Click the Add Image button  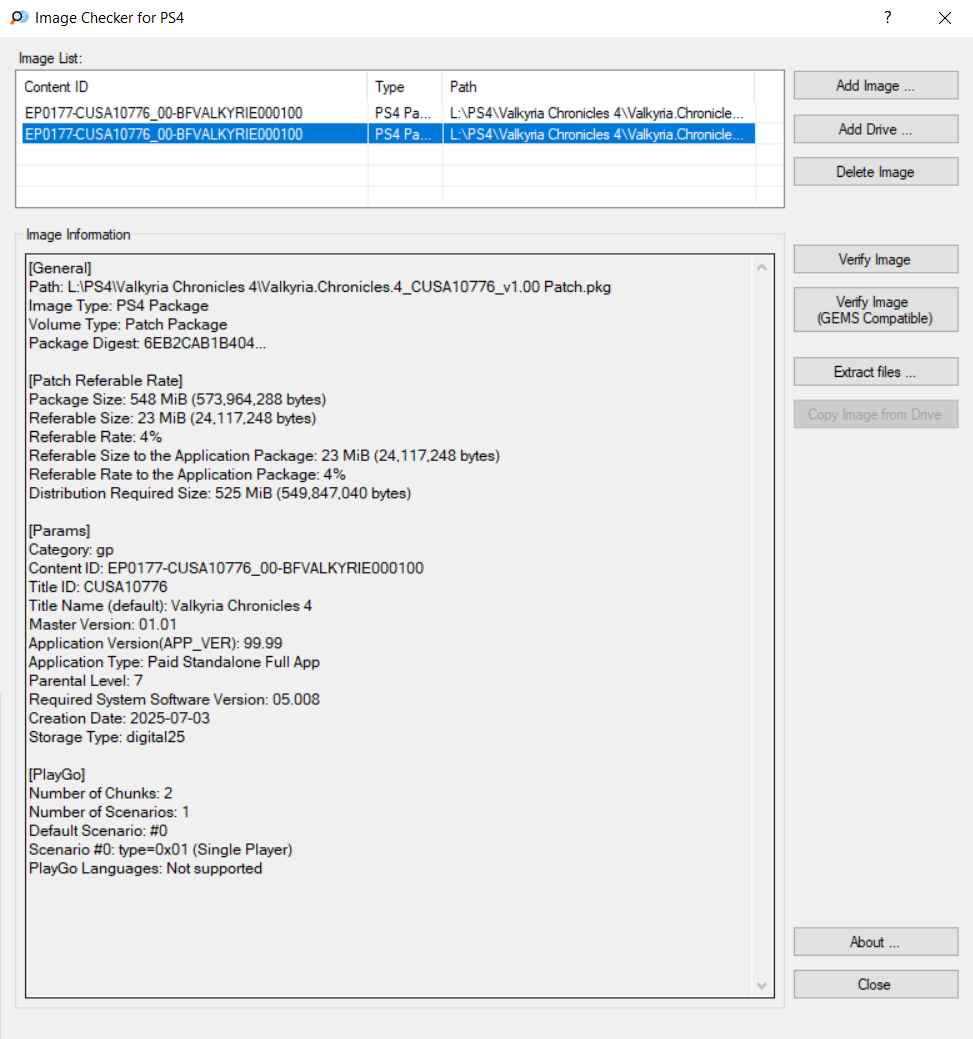pyautogui.click(x=876, y=85)
